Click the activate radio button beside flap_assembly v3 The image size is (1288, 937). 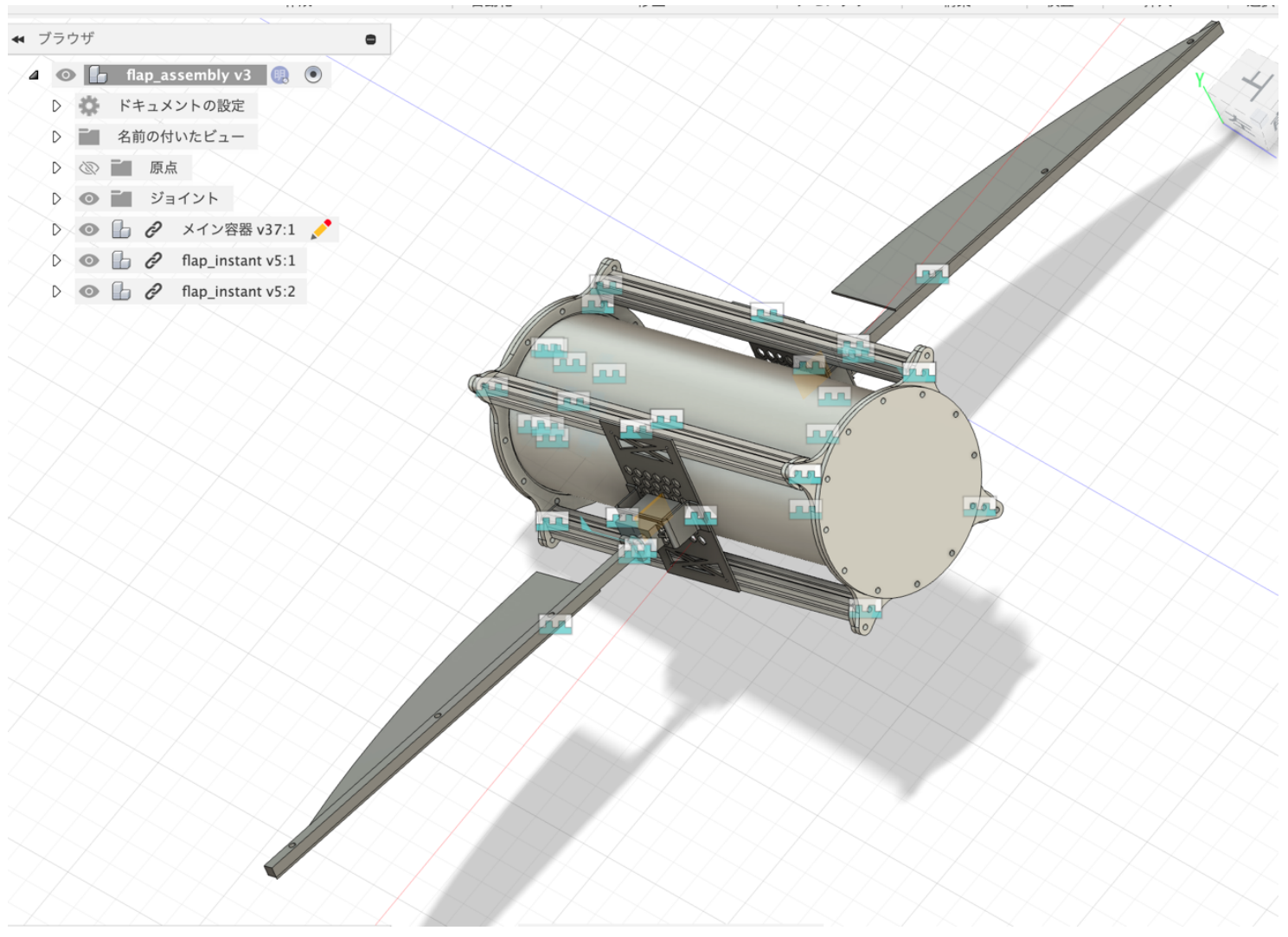[313, 75]
